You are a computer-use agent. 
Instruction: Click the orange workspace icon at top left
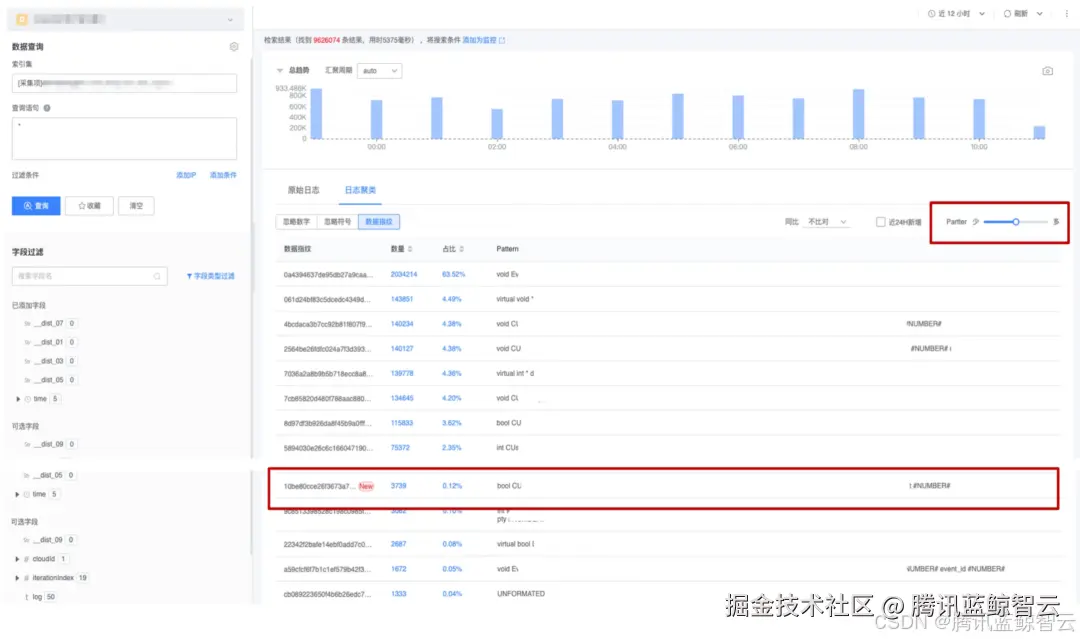pyautogui.click(x=21, y=19)
